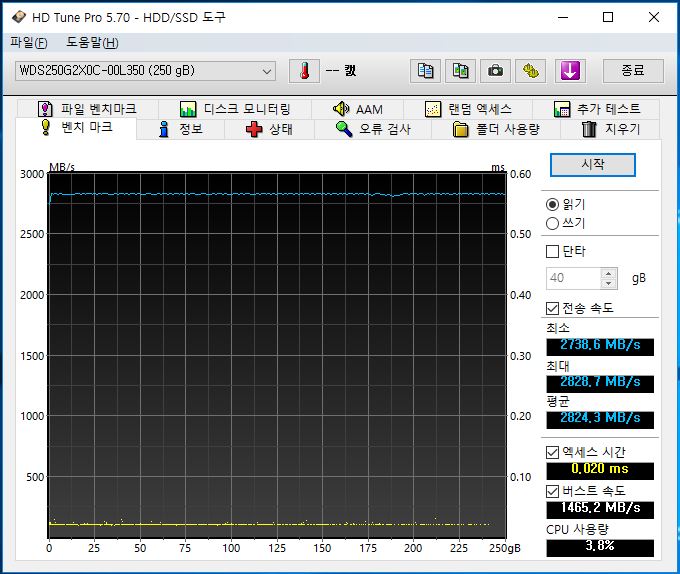Click the copy screenshot toolbar icon
680x574 pixels.
[460, 71]
